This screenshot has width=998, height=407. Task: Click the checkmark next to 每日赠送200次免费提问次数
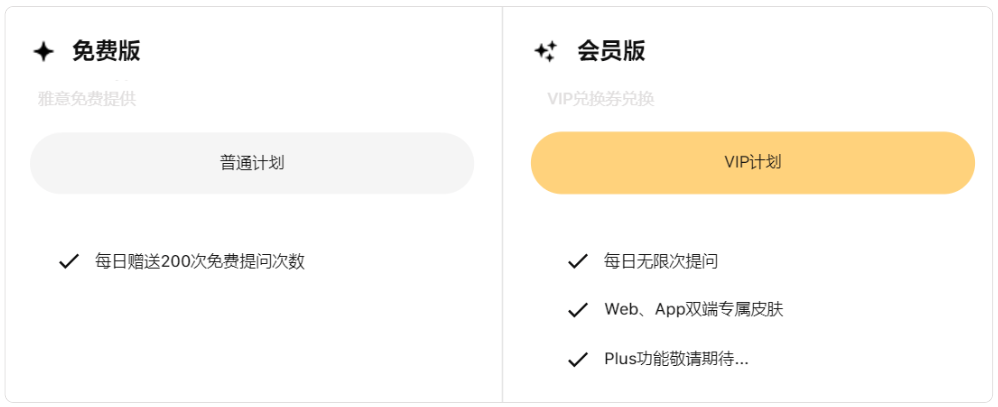point(69,262)
